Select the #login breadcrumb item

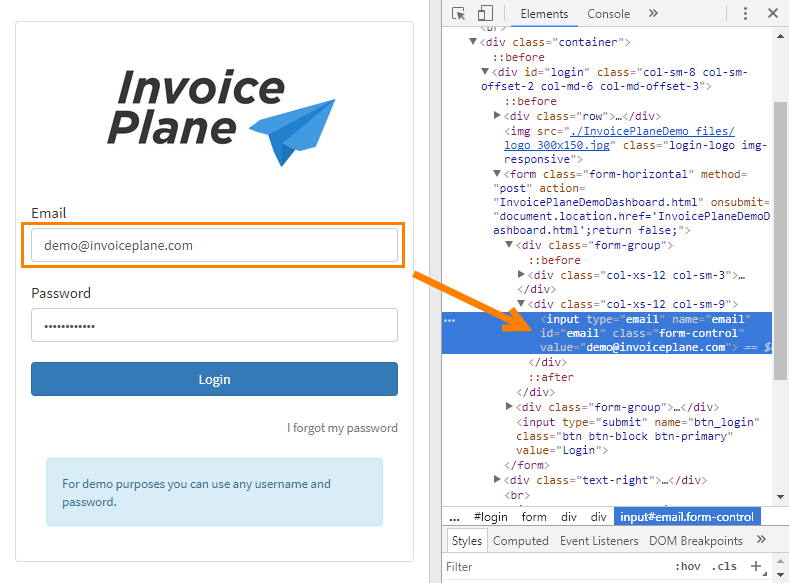click(491, 517)
